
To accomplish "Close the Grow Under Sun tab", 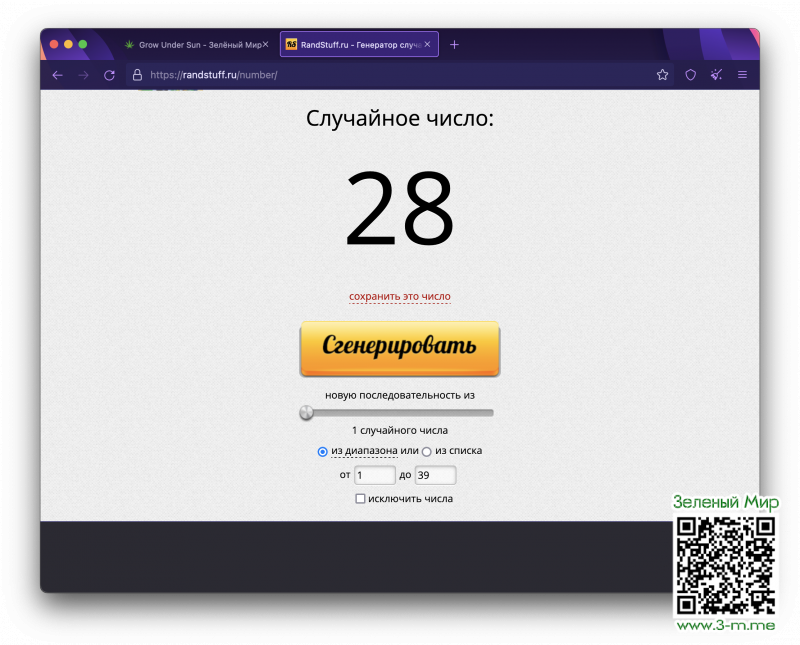I will tap(265, 45).
